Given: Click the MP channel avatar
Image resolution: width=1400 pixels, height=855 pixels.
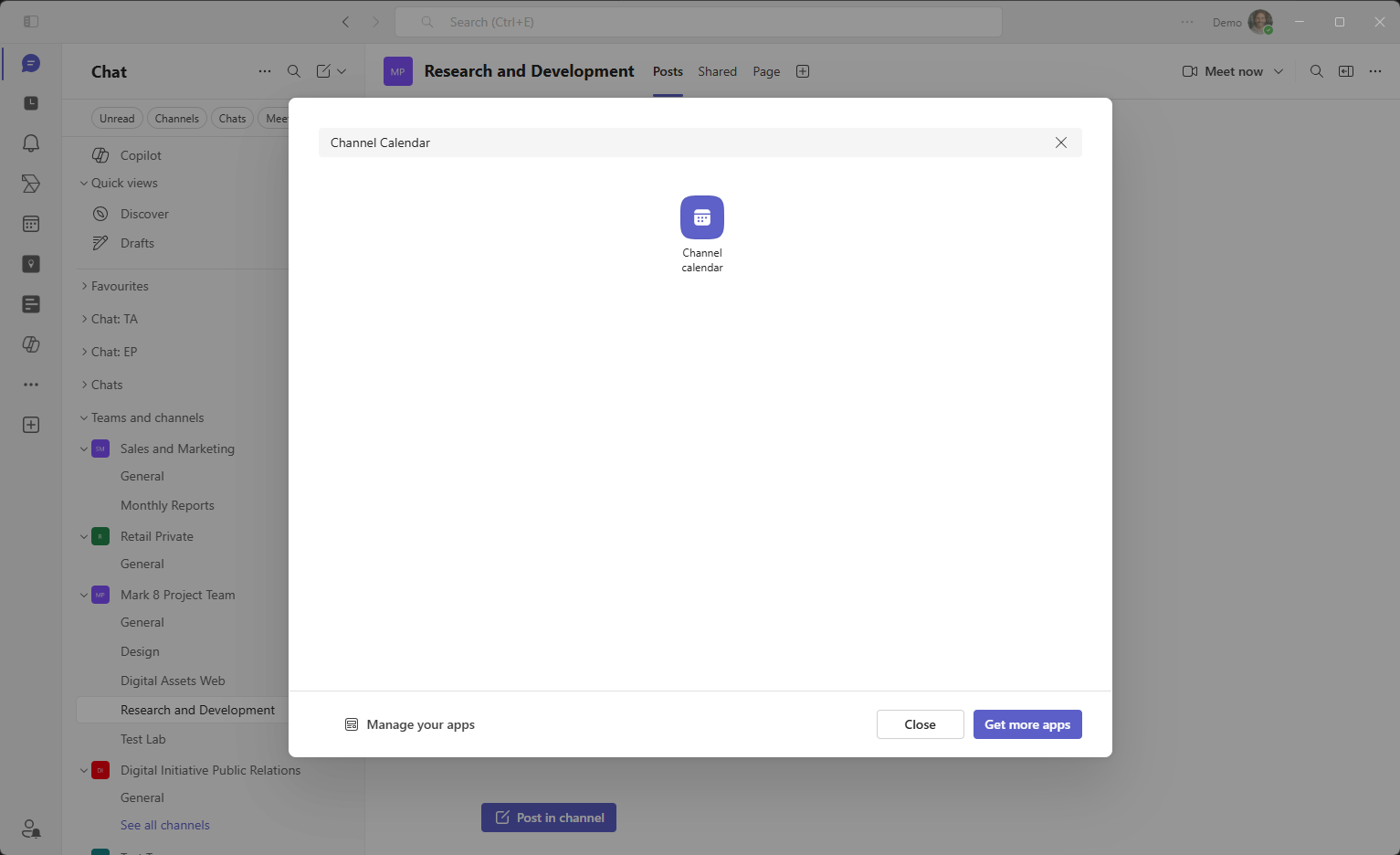Looking at the screenshot, I should 398,71.
